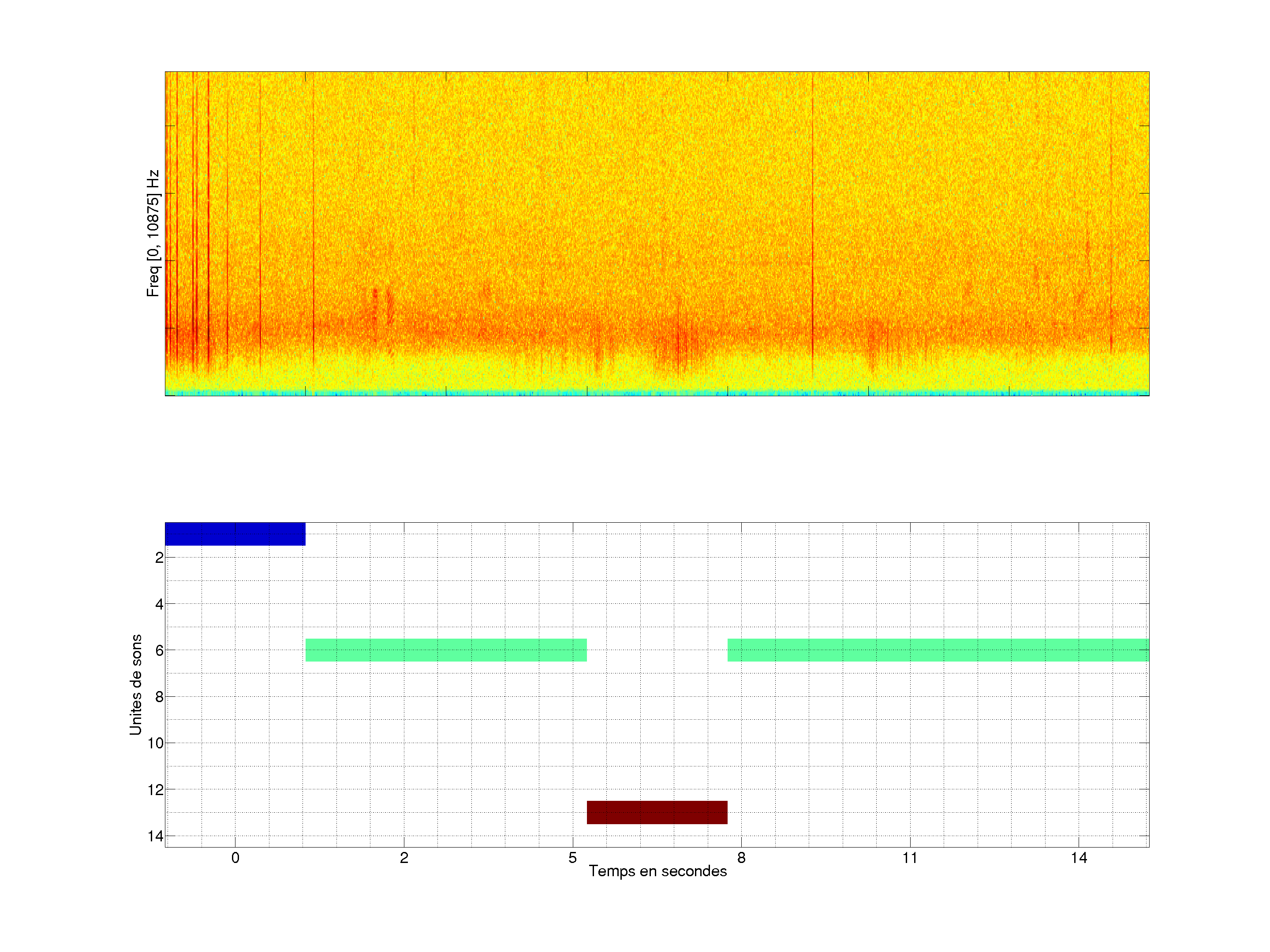Click x-axis tick label 8
The image size is (1270, 952).
tap(741, 858)
